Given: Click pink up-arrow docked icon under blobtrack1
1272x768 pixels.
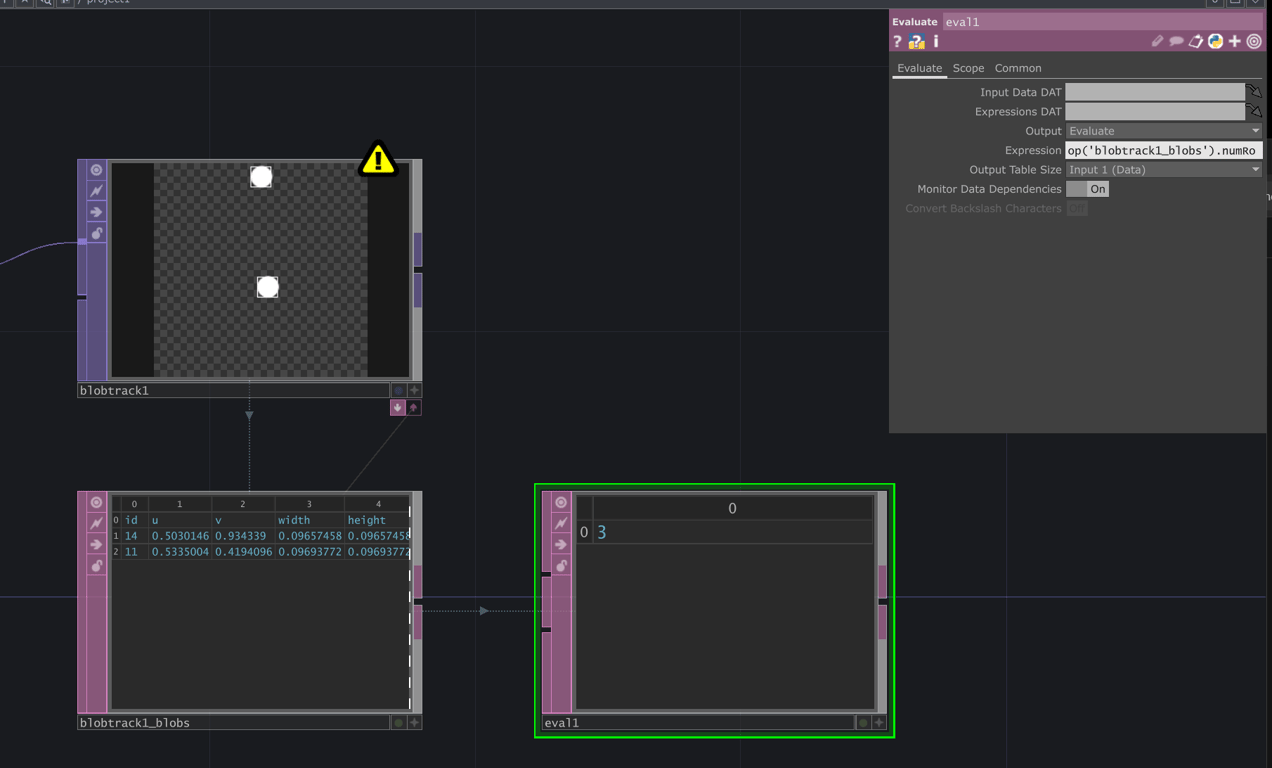Looking at the screenshot, I should tap(413, 408).
